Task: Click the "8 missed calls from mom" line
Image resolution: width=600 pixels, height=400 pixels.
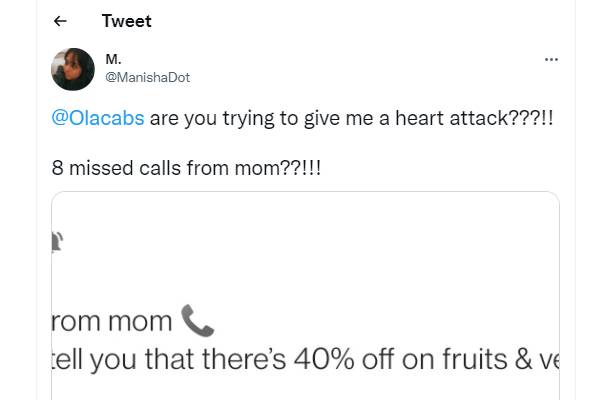Action: pos(186,168)
